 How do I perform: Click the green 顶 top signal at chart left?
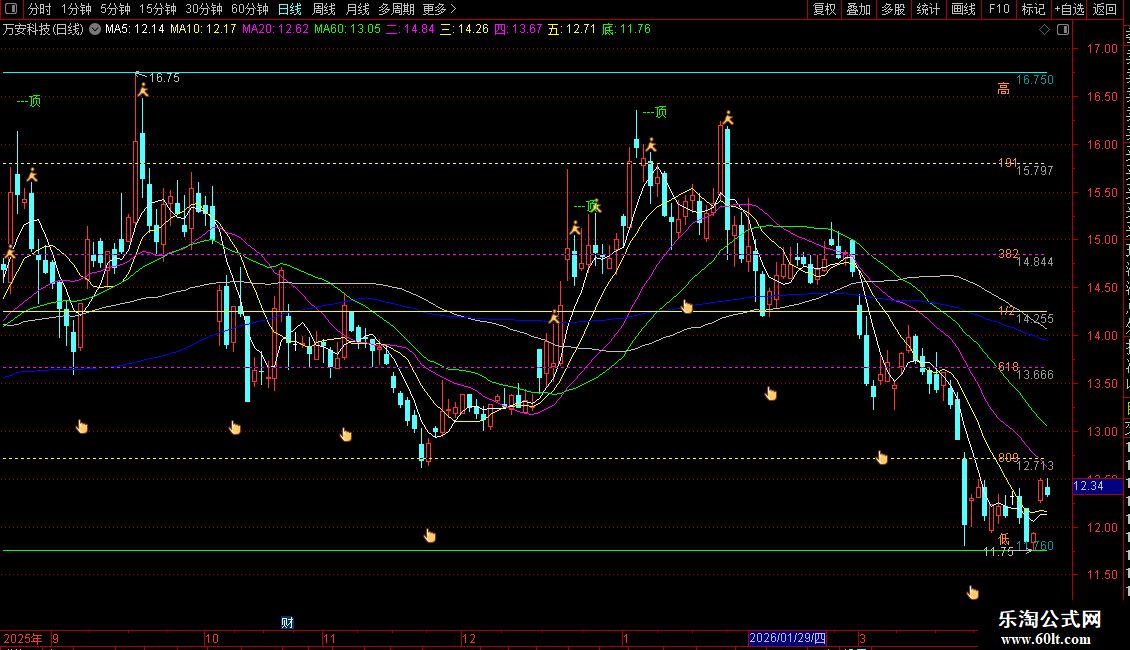click(29, 100)
